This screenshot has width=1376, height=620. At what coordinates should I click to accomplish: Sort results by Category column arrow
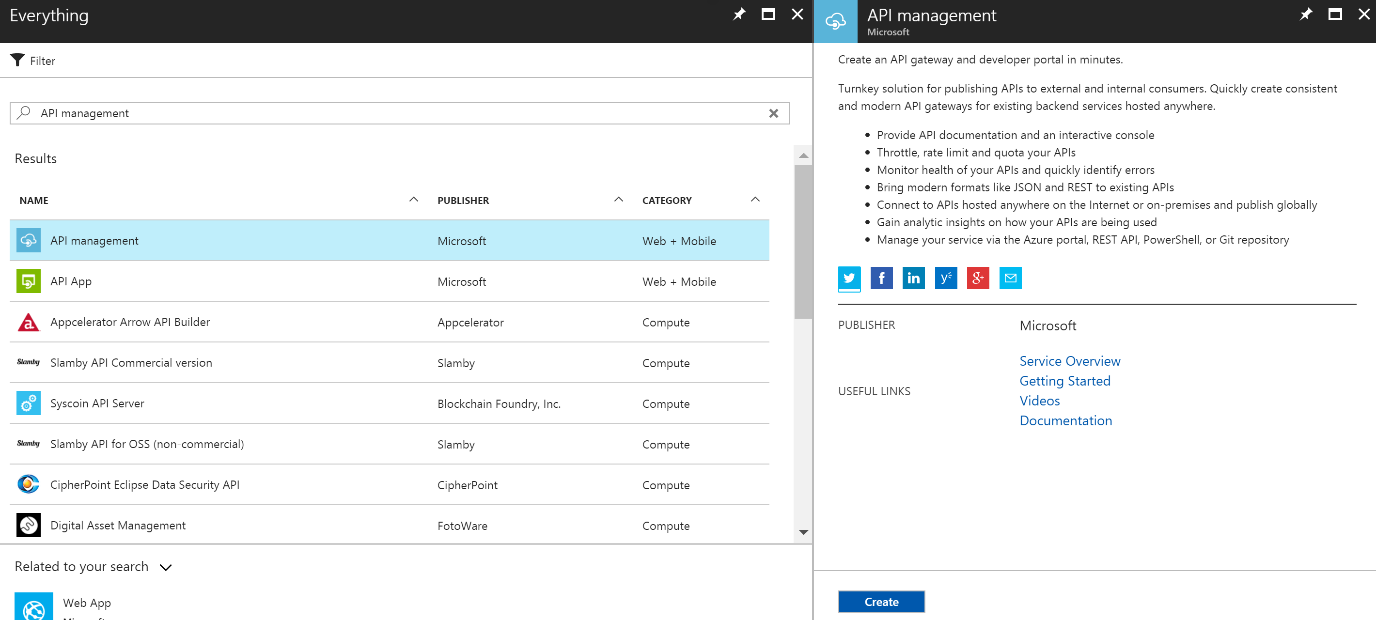(755, 200)
